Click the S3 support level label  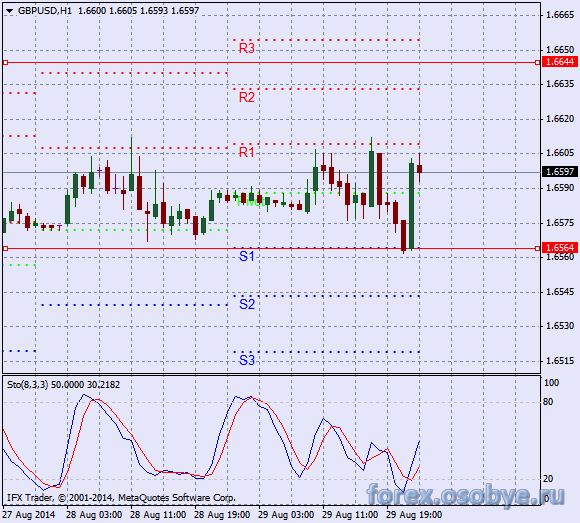247,360
